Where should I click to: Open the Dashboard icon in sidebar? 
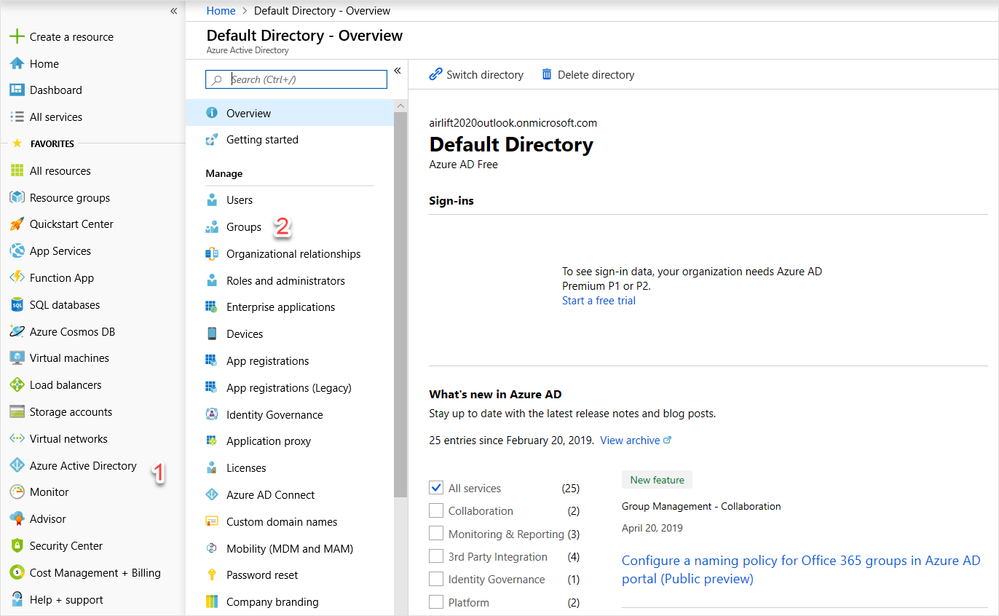(17, 90)
